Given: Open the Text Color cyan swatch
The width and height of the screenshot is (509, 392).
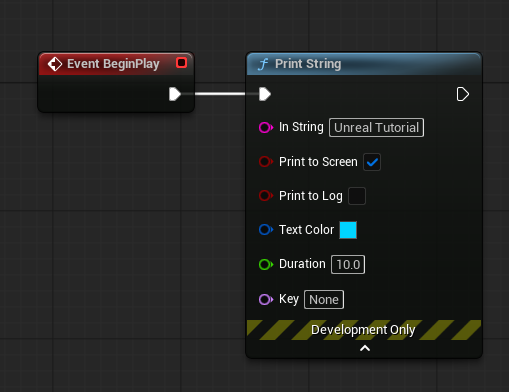Looking at the screenshot, I should click(348, 230).
